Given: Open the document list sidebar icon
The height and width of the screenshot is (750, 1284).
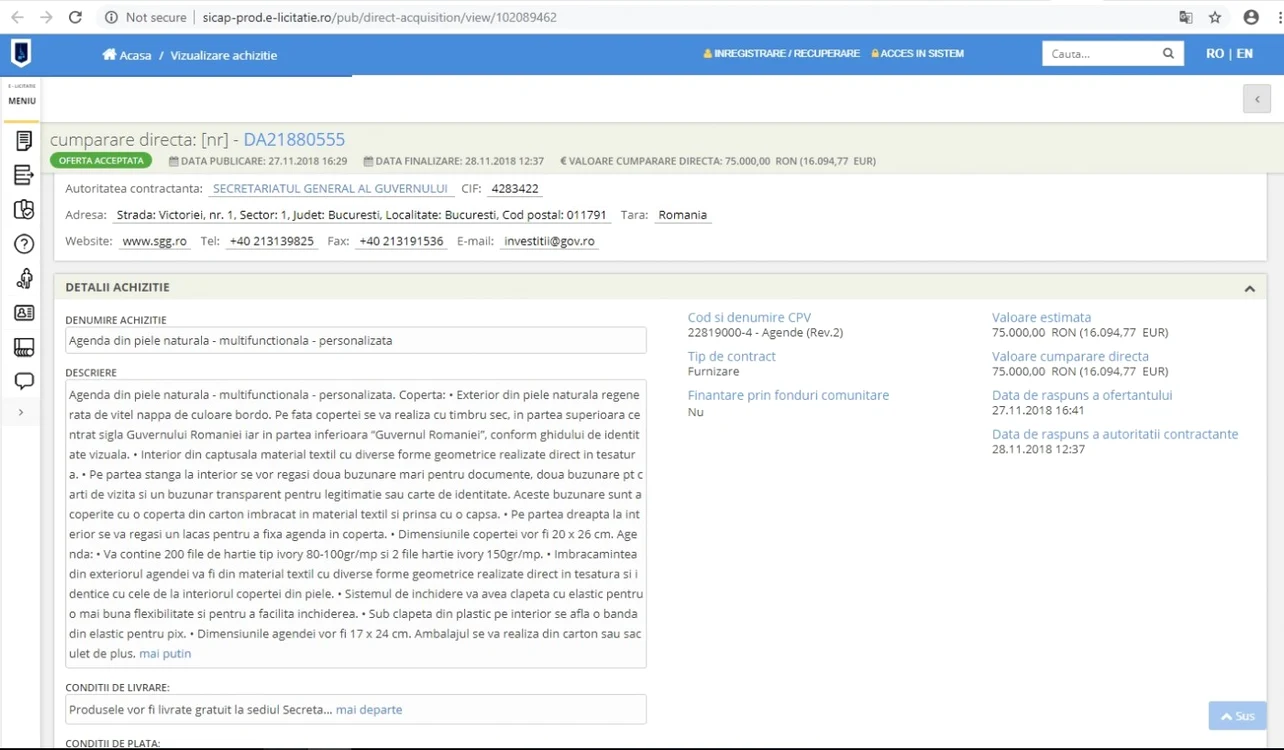Looking at the screenshot, I should 24,141.
